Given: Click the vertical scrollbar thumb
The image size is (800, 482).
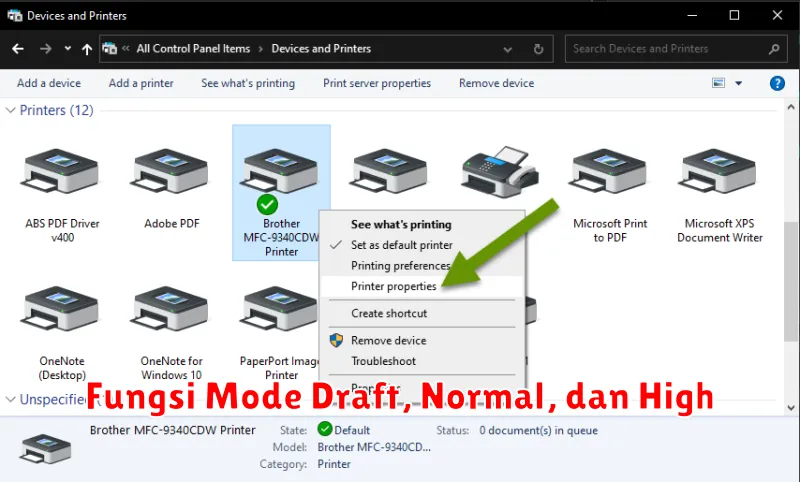Looking at the screenshot, I should [790, 281].
